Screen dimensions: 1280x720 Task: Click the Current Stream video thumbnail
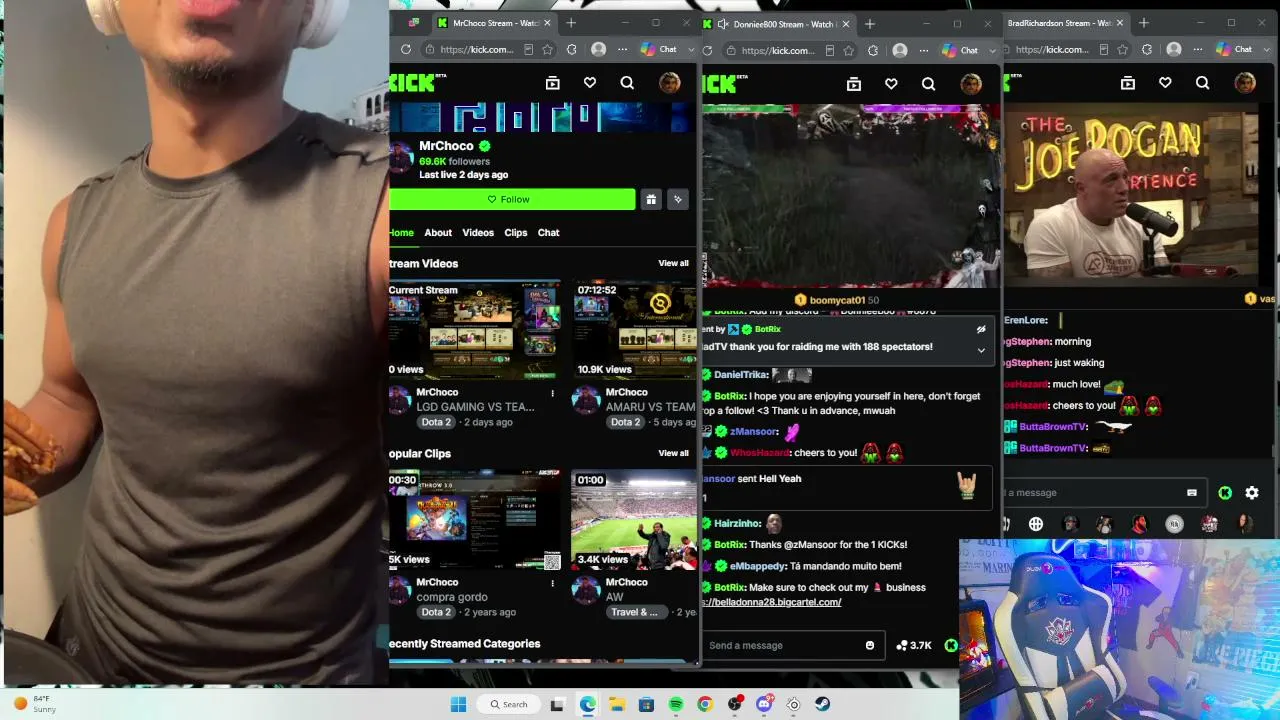[475, 329]
